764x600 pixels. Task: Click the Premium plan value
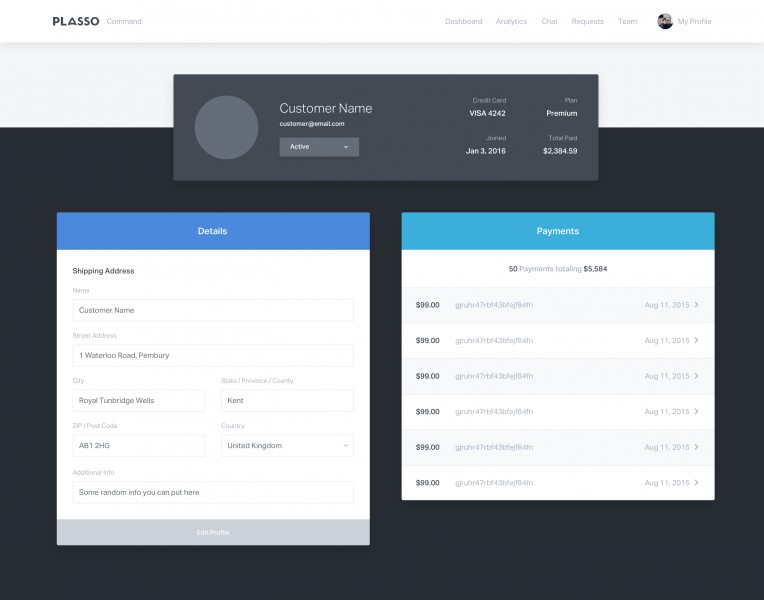[x=561, y=113]
